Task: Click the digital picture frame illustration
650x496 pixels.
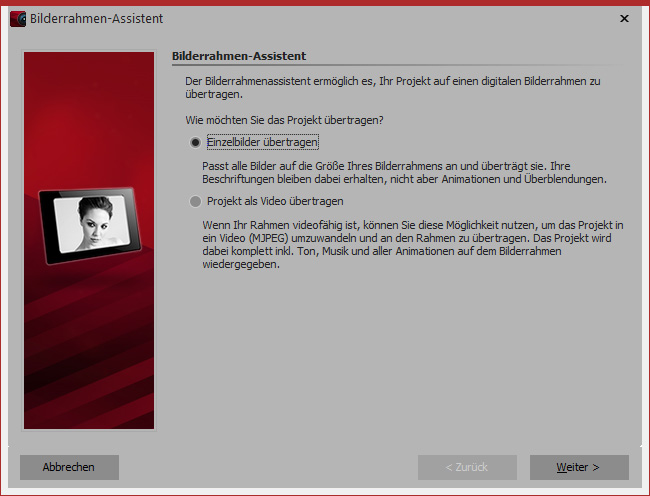Action: 90,225
